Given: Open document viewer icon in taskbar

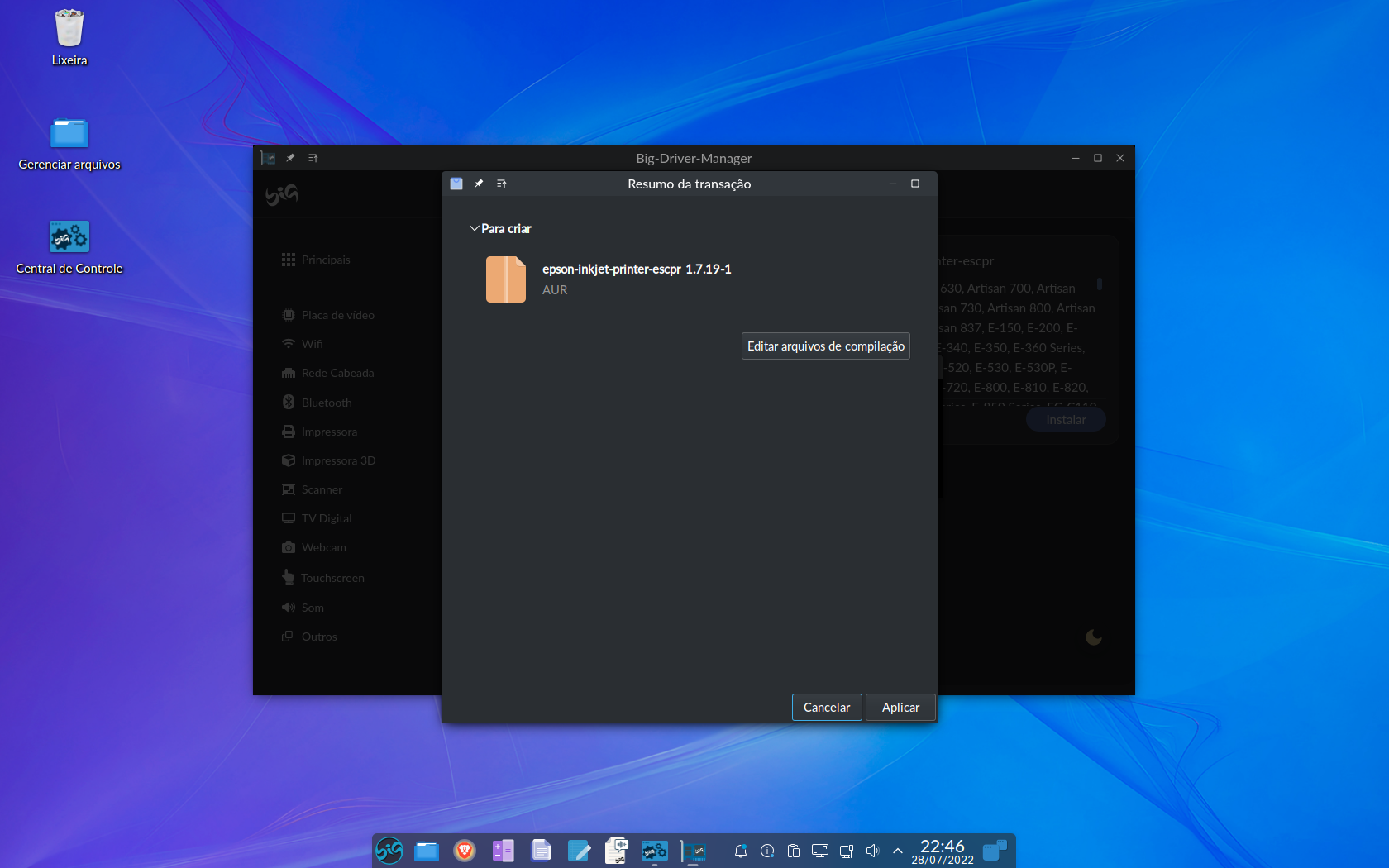Looking at the screenshot, I should tap(541, 850).
